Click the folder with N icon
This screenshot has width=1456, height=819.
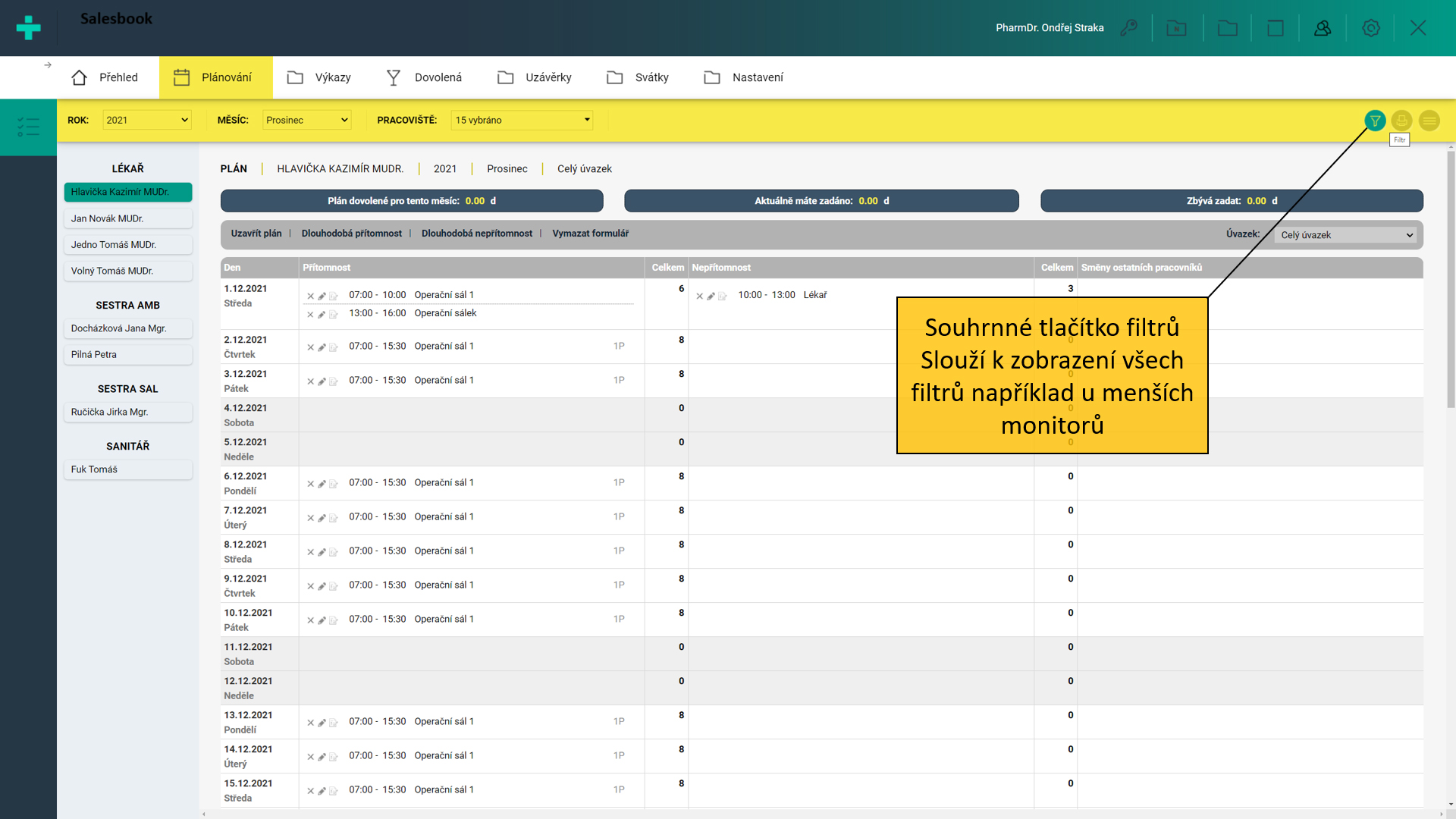click(1176, 28)
